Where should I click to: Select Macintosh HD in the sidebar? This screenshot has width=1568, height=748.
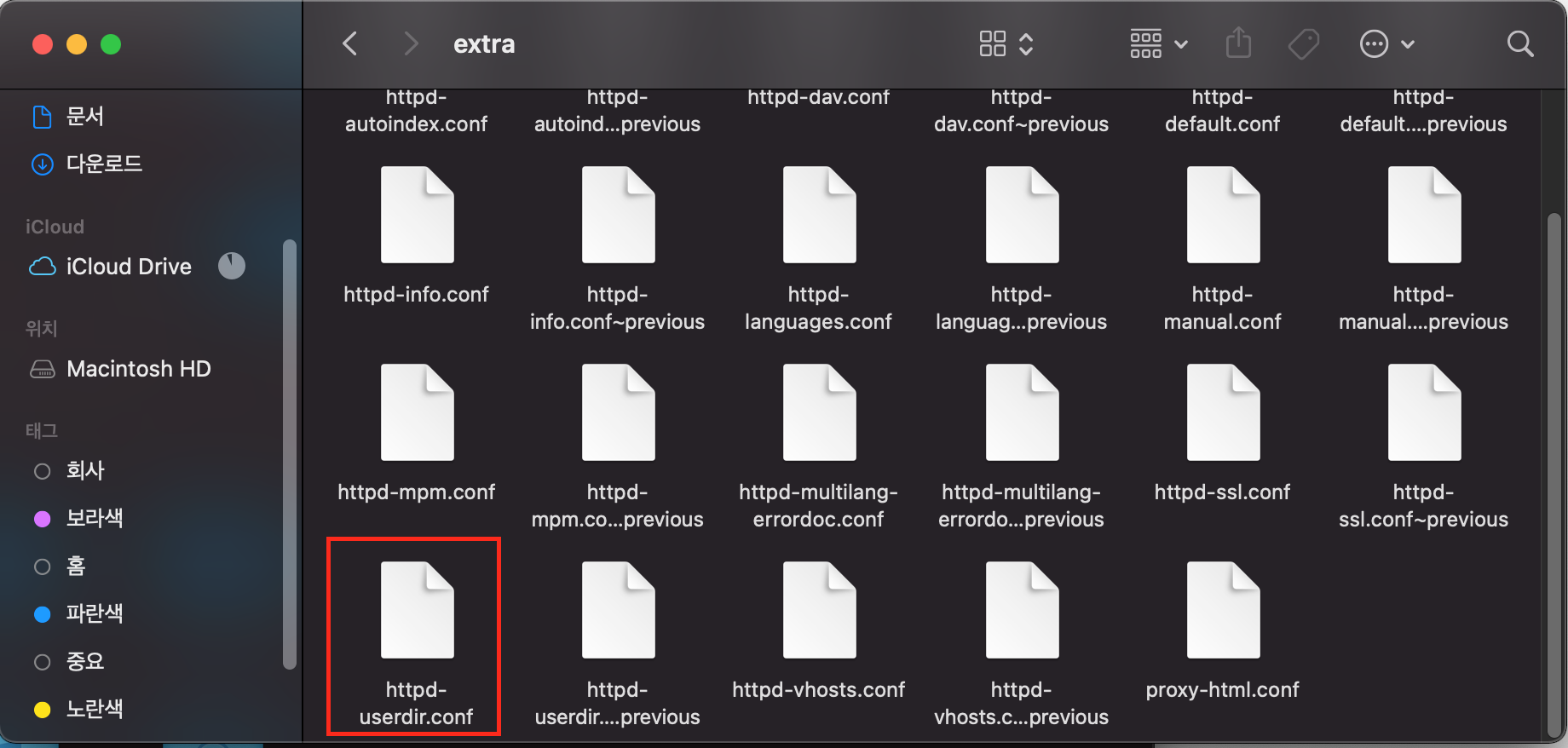pyautogui.click(x=121, y=369)
